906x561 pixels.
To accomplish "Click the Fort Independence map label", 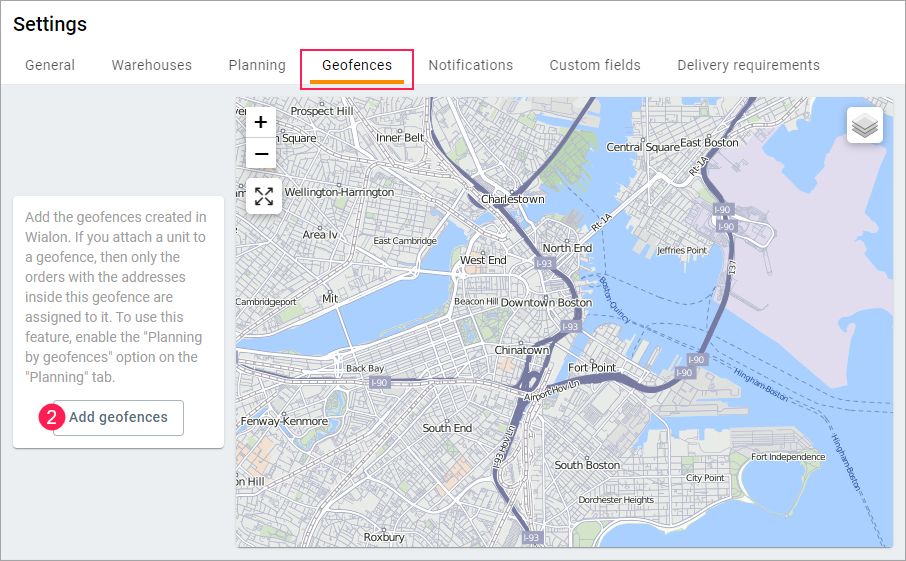I will 788,457.
